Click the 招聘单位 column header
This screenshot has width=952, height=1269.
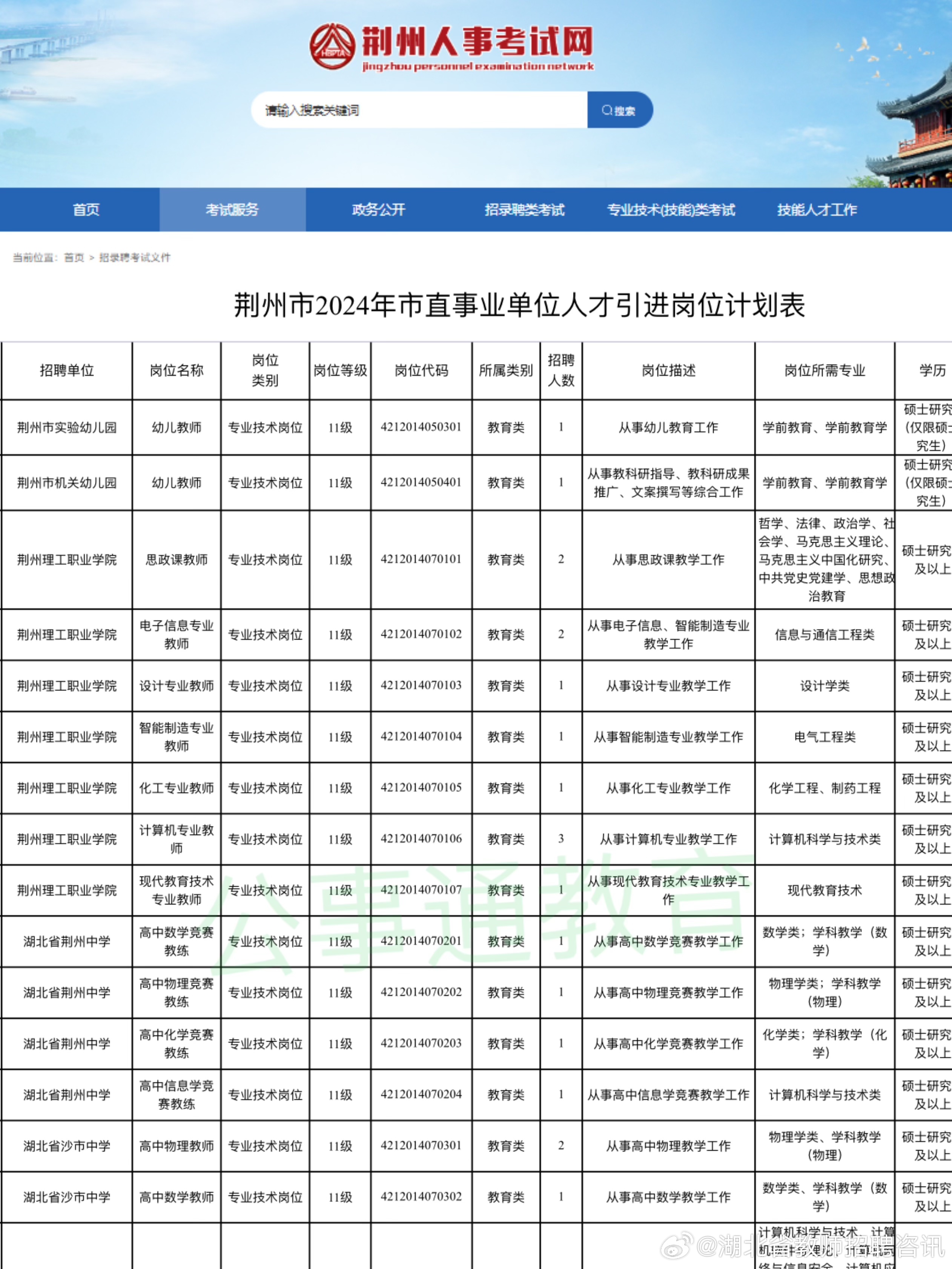pyautogui.click(x=66, y=371)
